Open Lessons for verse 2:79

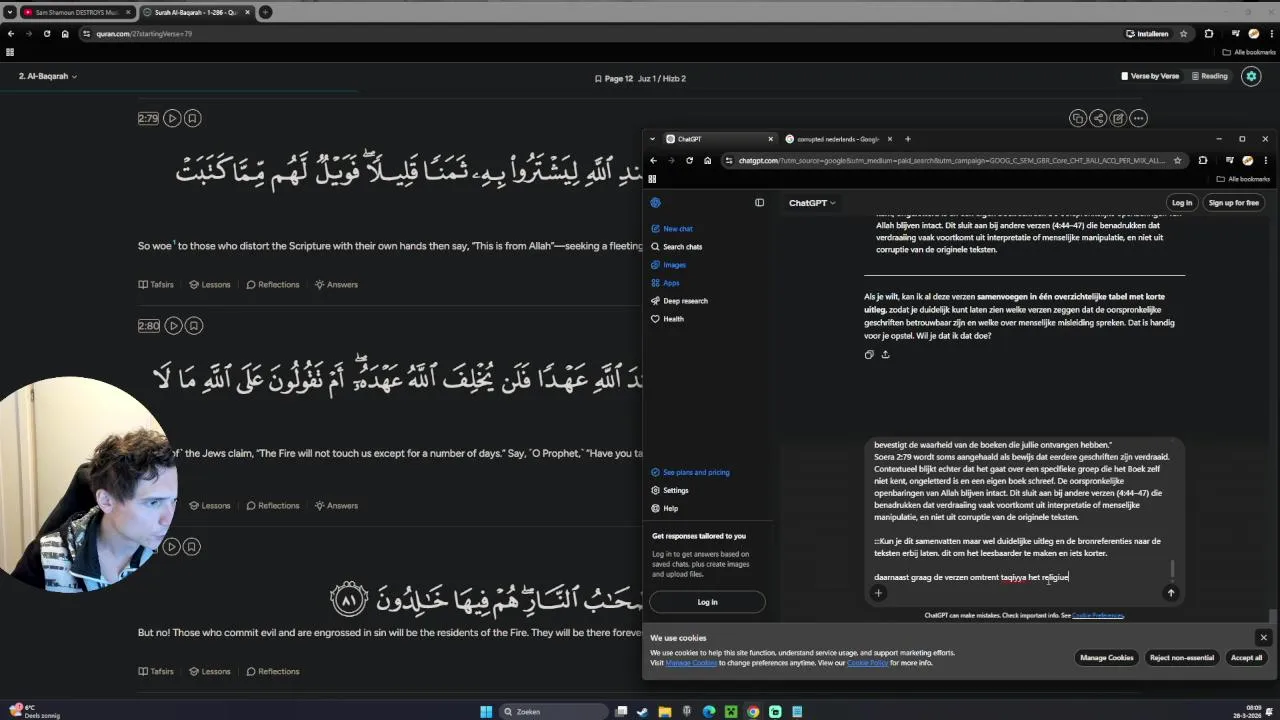[x=210, y=284]
